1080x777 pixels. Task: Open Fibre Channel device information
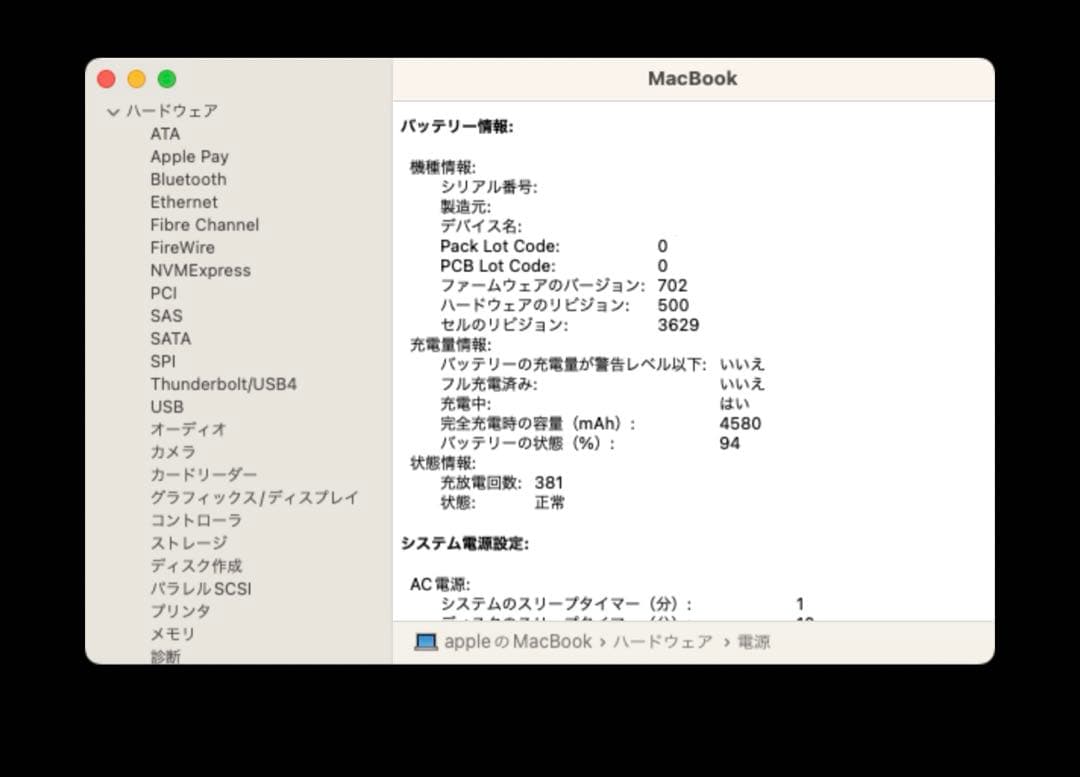204,225
